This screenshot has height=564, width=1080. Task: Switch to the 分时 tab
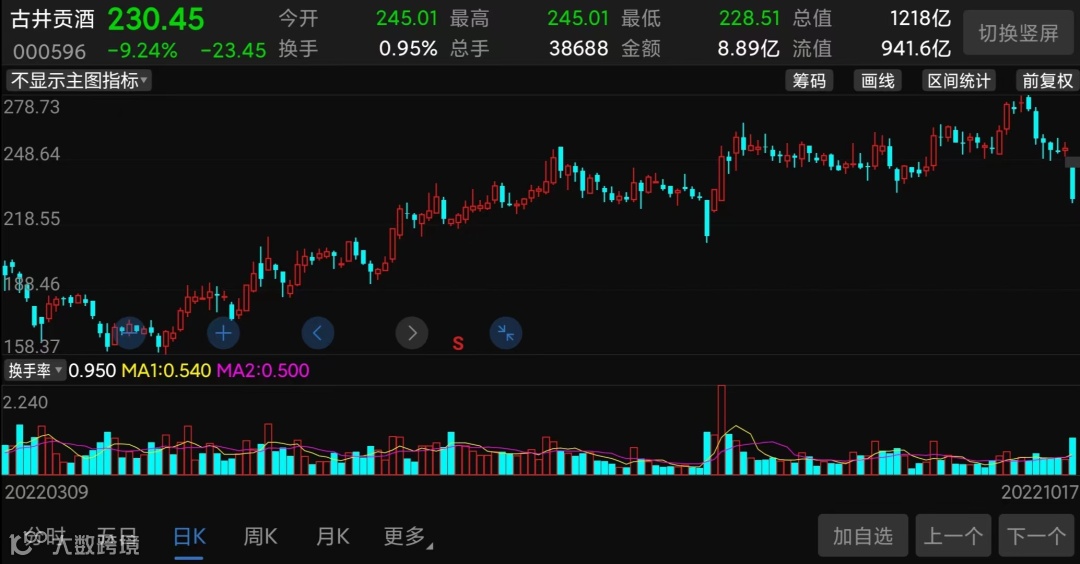click(44, 536)
